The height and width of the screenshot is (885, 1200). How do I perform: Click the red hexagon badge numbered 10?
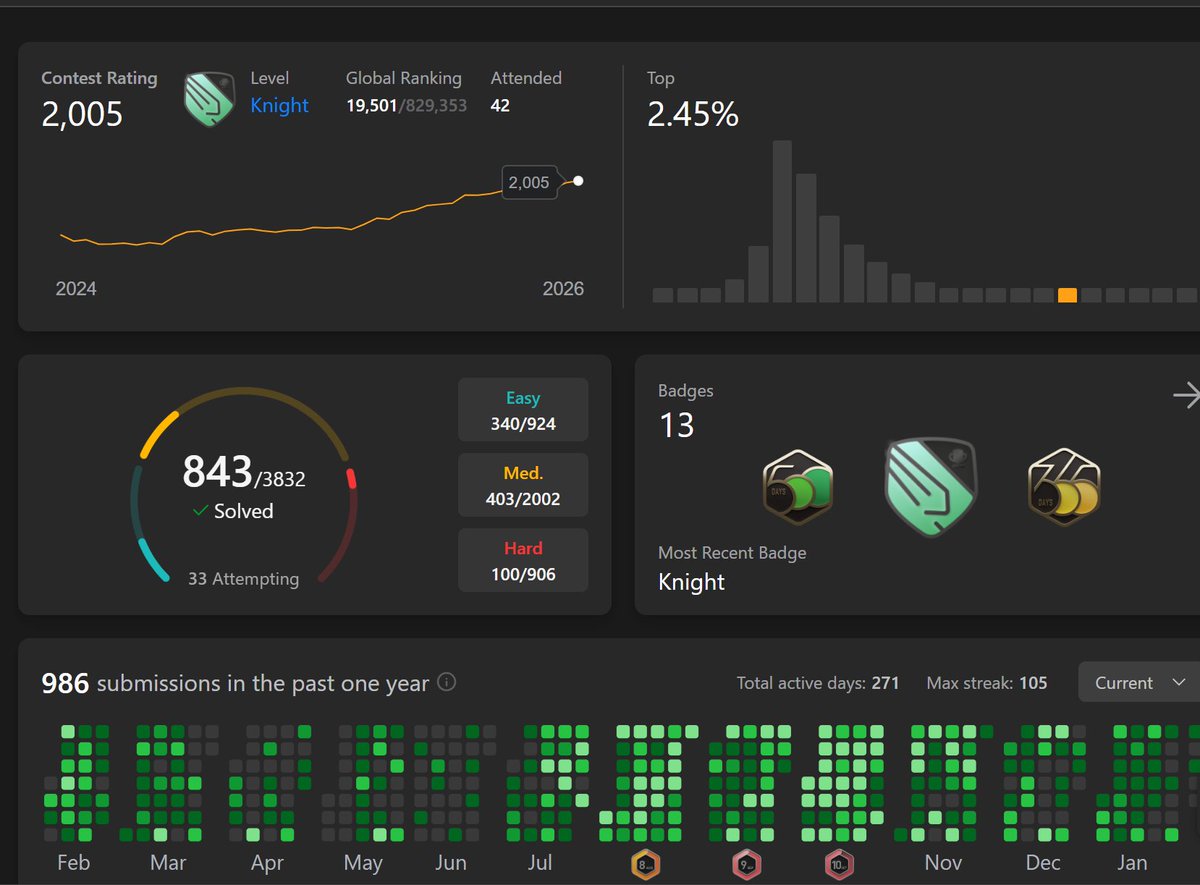pyautogui.click(x=839, y=865)
